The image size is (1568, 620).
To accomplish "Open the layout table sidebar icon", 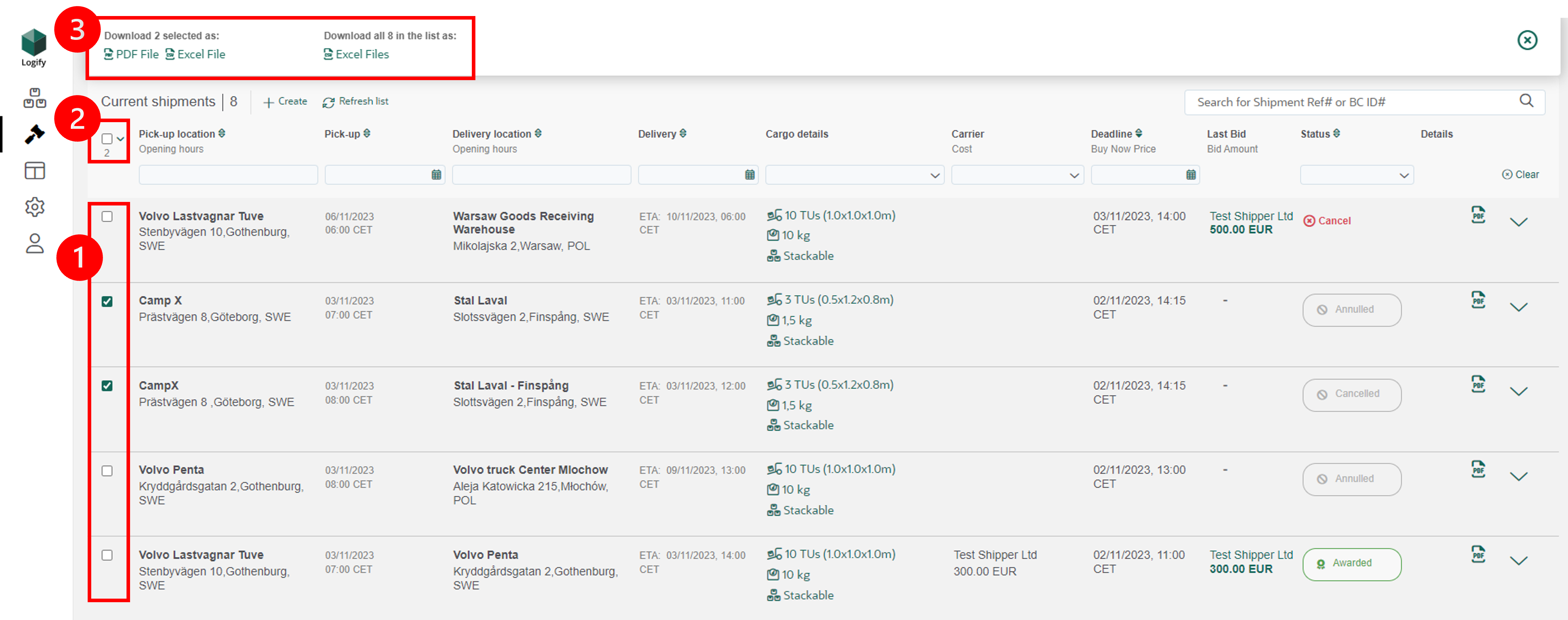I will (x=35, y=171).
